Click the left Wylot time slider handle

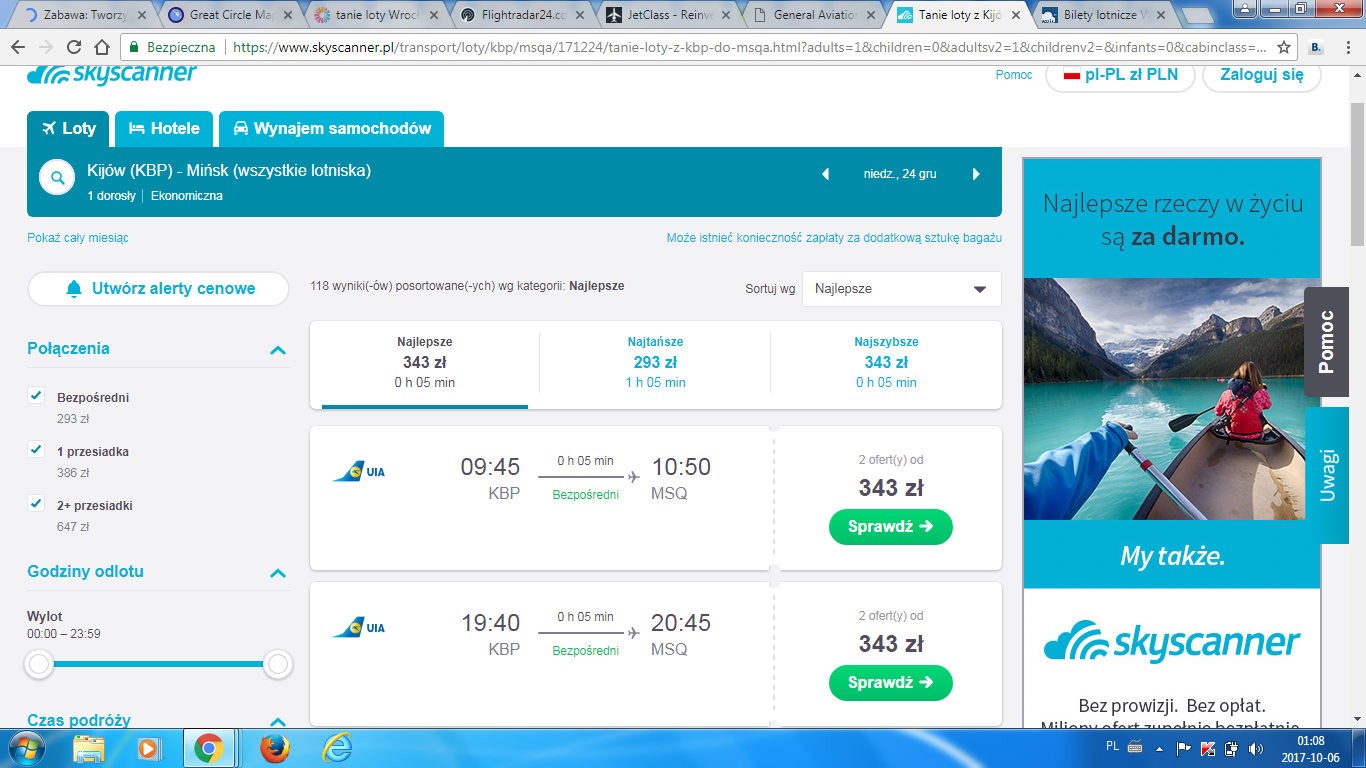39,664
